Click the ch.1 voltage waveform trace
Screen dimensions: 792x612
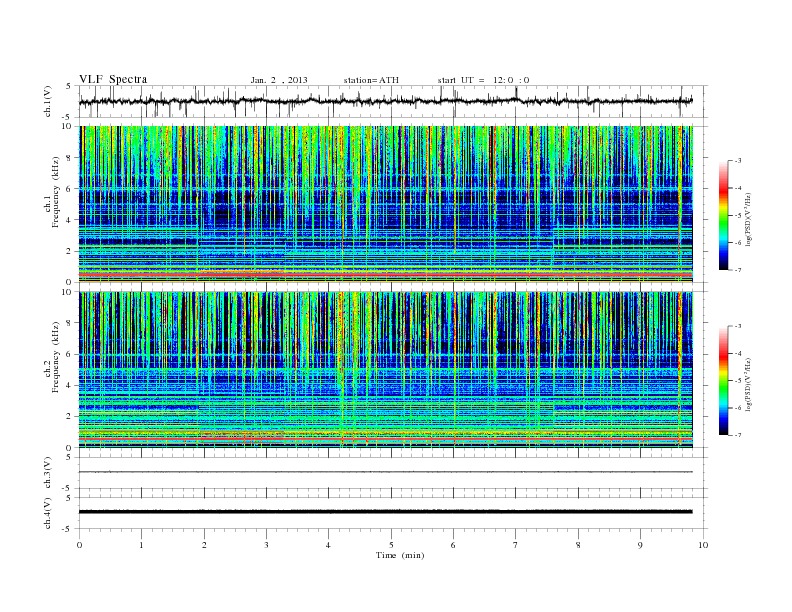click(385, 101)
